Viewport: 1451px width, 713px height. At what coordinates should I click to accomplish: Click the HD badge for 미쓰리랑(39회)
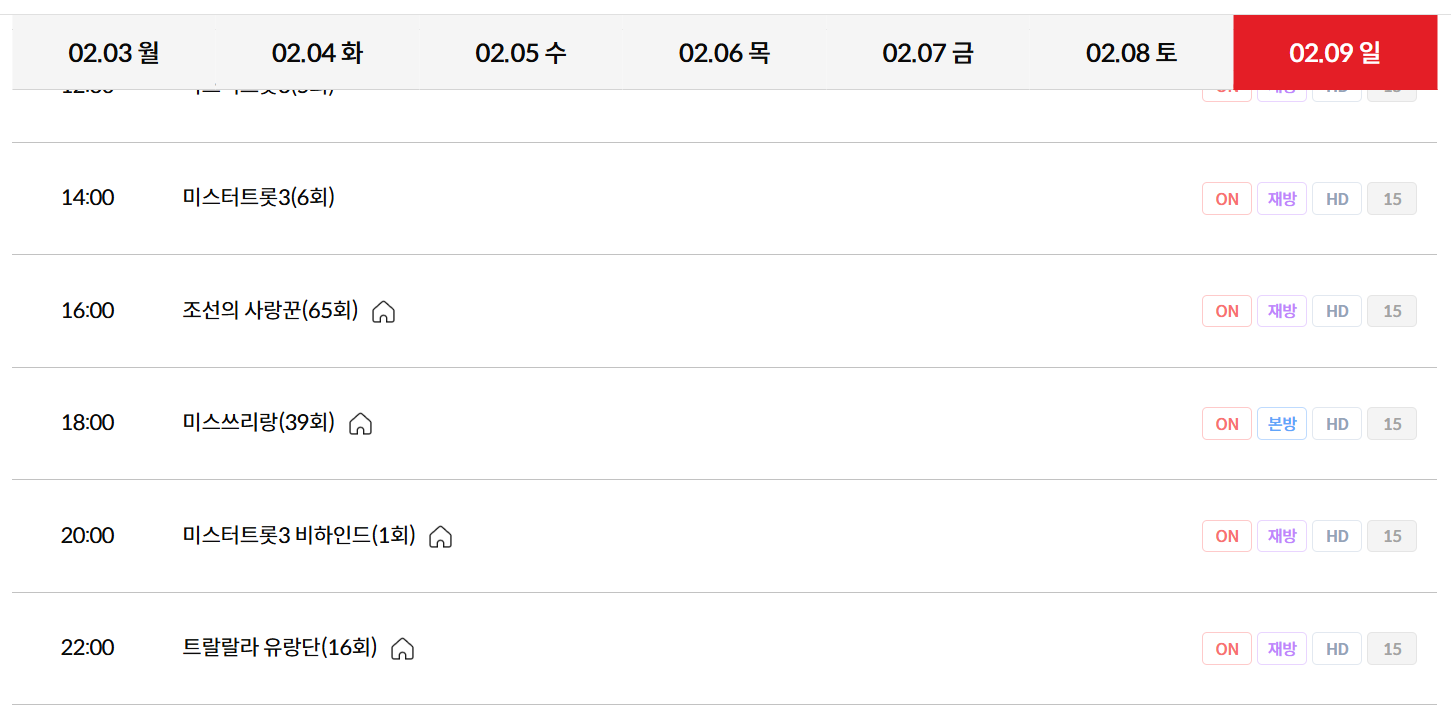(1336, 423)
